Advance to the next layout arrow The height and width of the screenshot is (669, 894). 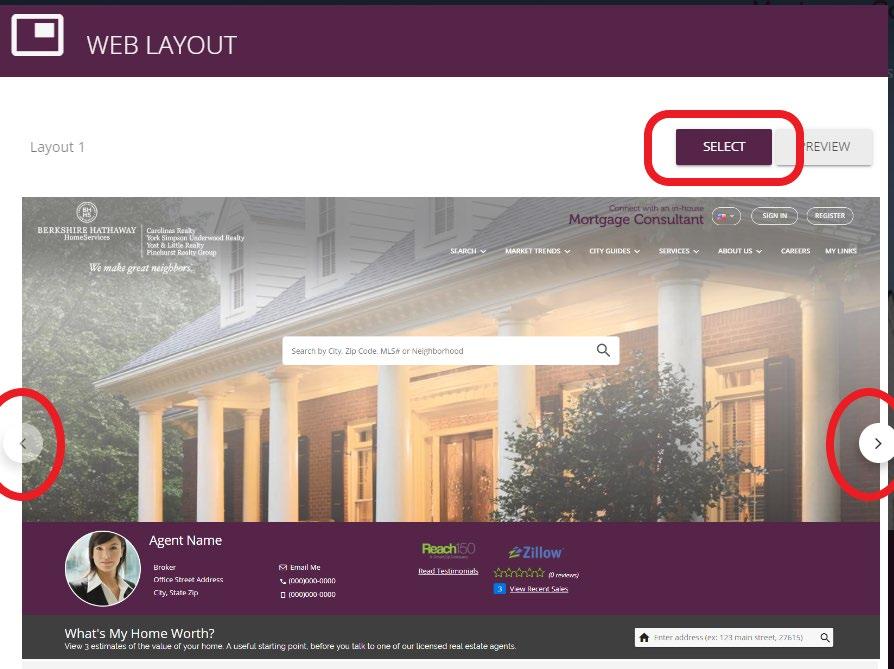[x=877, y=443]
